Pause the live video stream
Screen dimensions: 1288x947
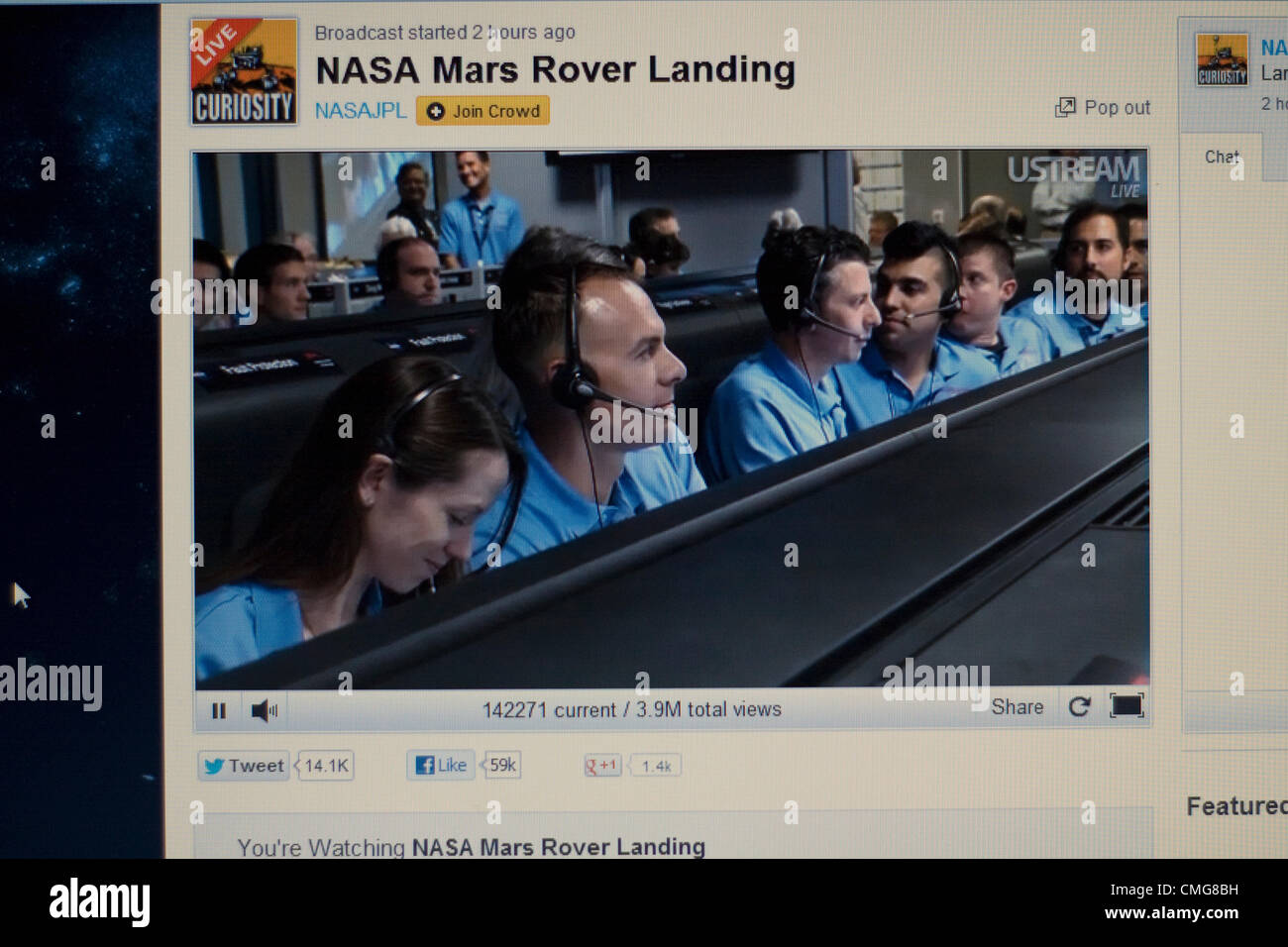pos(219,710)
